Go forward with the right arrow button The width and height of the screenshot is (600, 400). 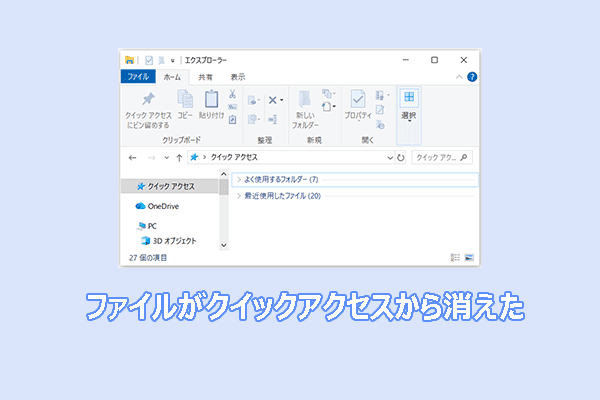pyautogui.click(x=152, y=158)
